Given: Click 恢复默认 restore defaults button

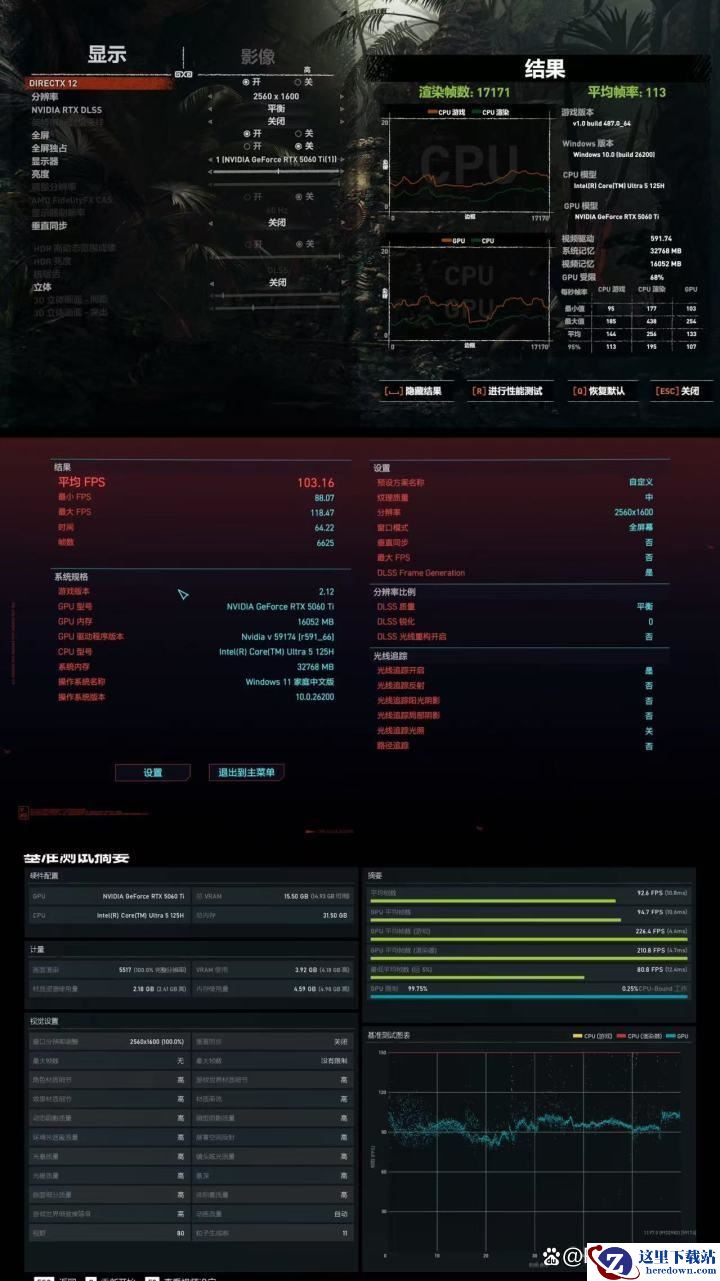Looking at the screenshot, I should (x=598, y=391).
